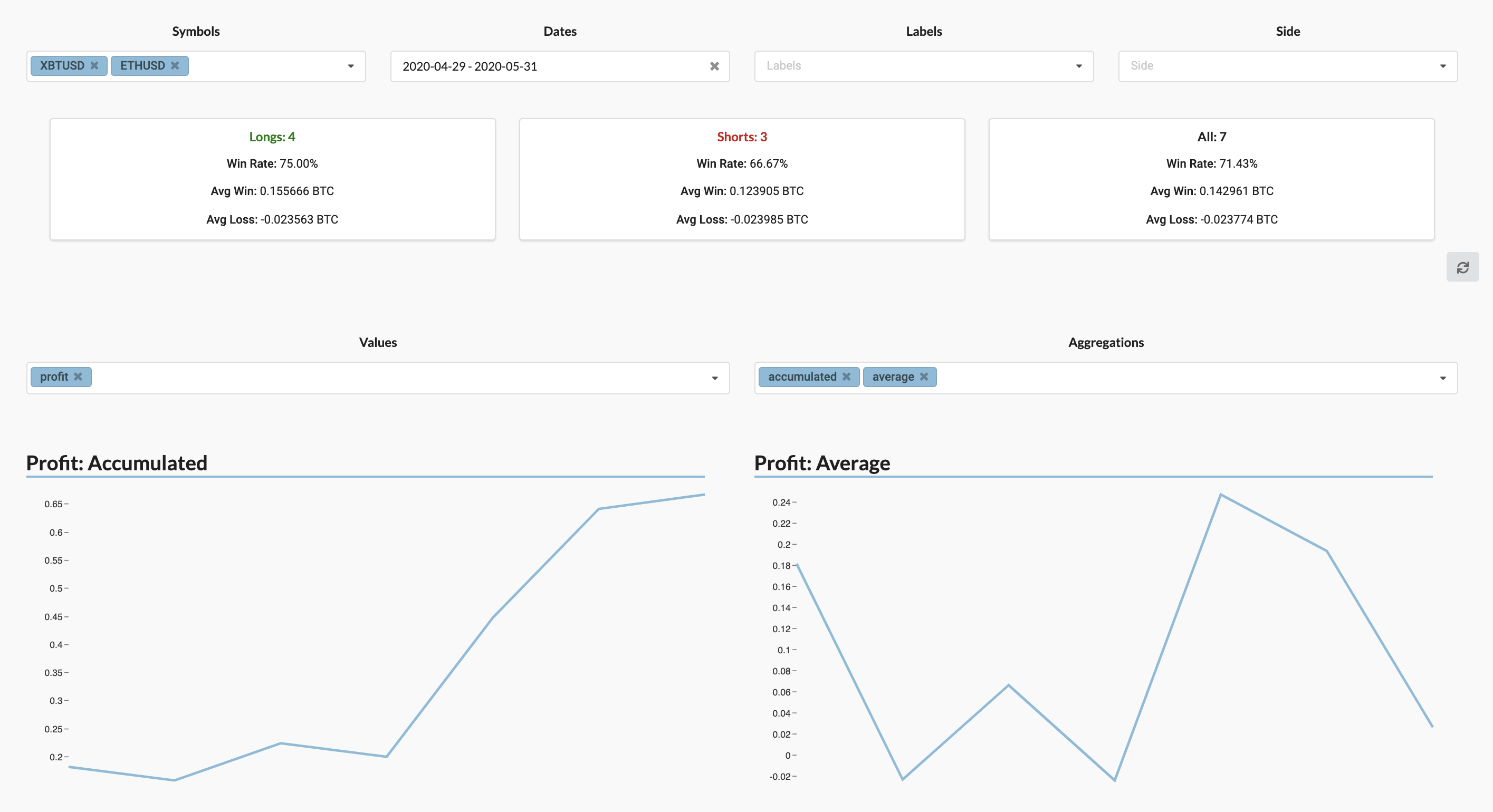The image size is (1493, 812).
Task: Click the 0.24 axis tick on Average chart
Action: pos(781,502)
